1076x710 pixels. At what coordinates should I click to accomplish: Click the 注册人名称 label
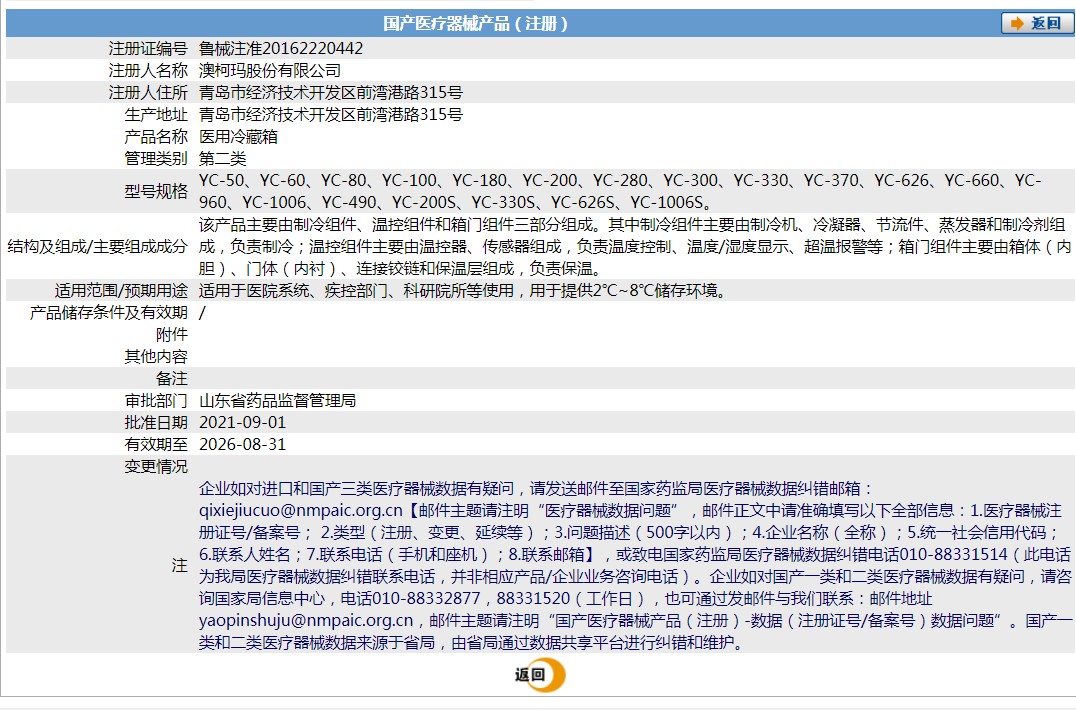point(148,71)
